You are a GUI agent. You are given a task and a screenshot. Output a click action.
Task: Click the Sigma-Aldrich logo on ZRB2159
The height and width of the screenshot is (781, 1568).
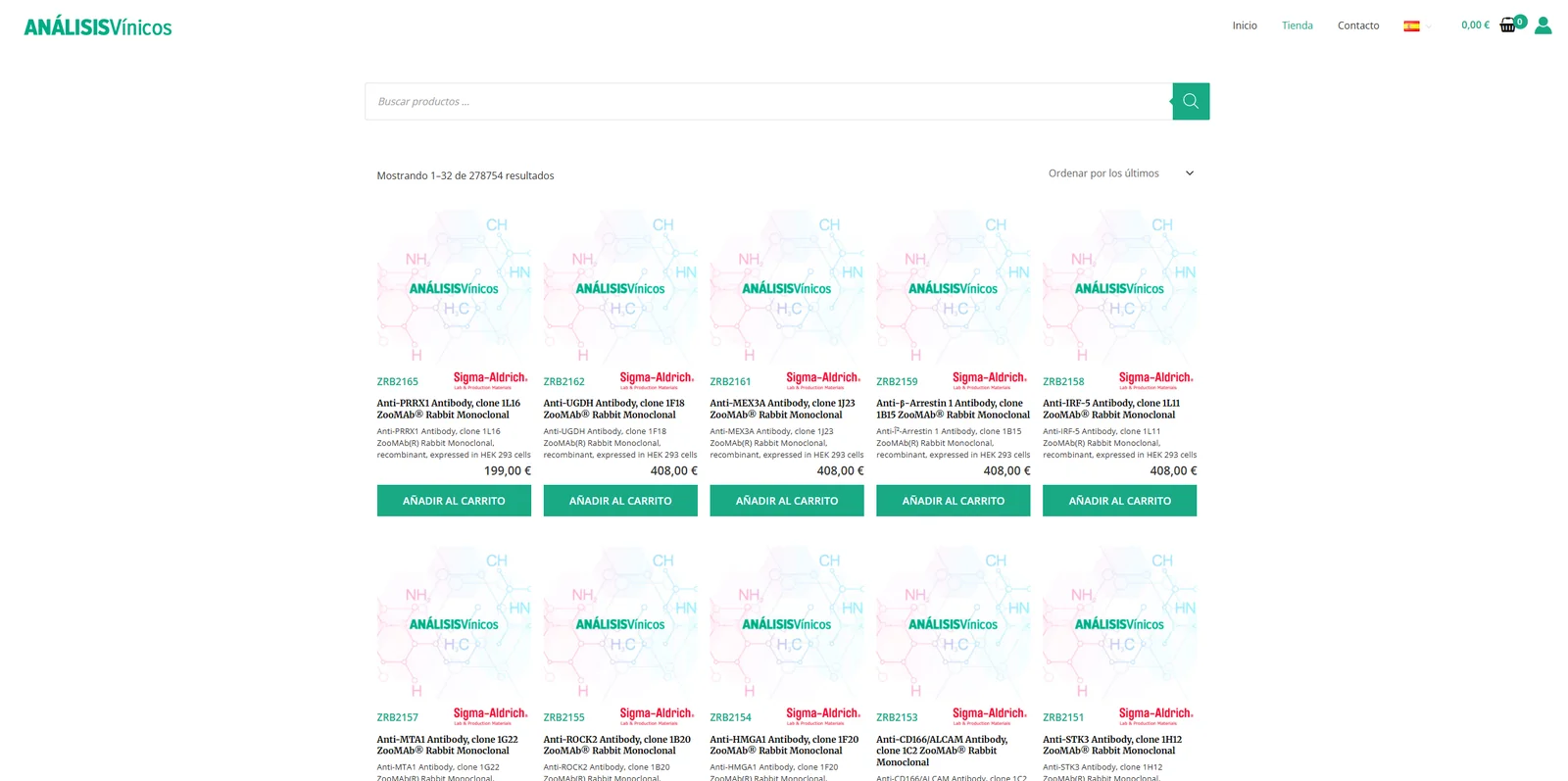tap(990, 380)
